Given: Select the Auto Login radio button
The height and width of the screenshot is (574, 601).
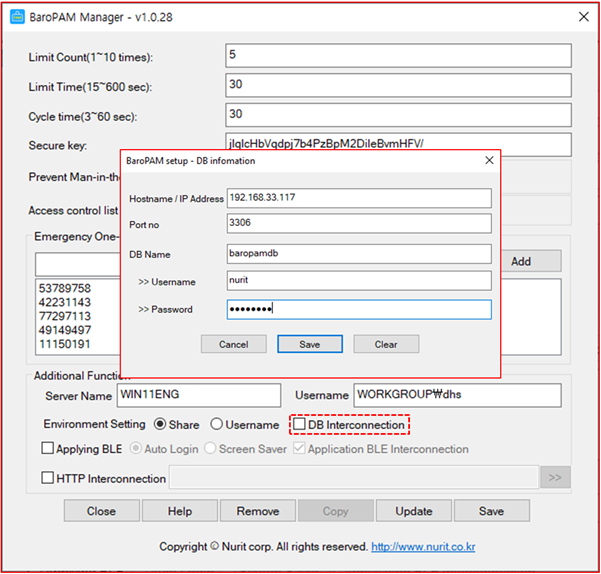Looking at the screenshot, I should (136, 448).
